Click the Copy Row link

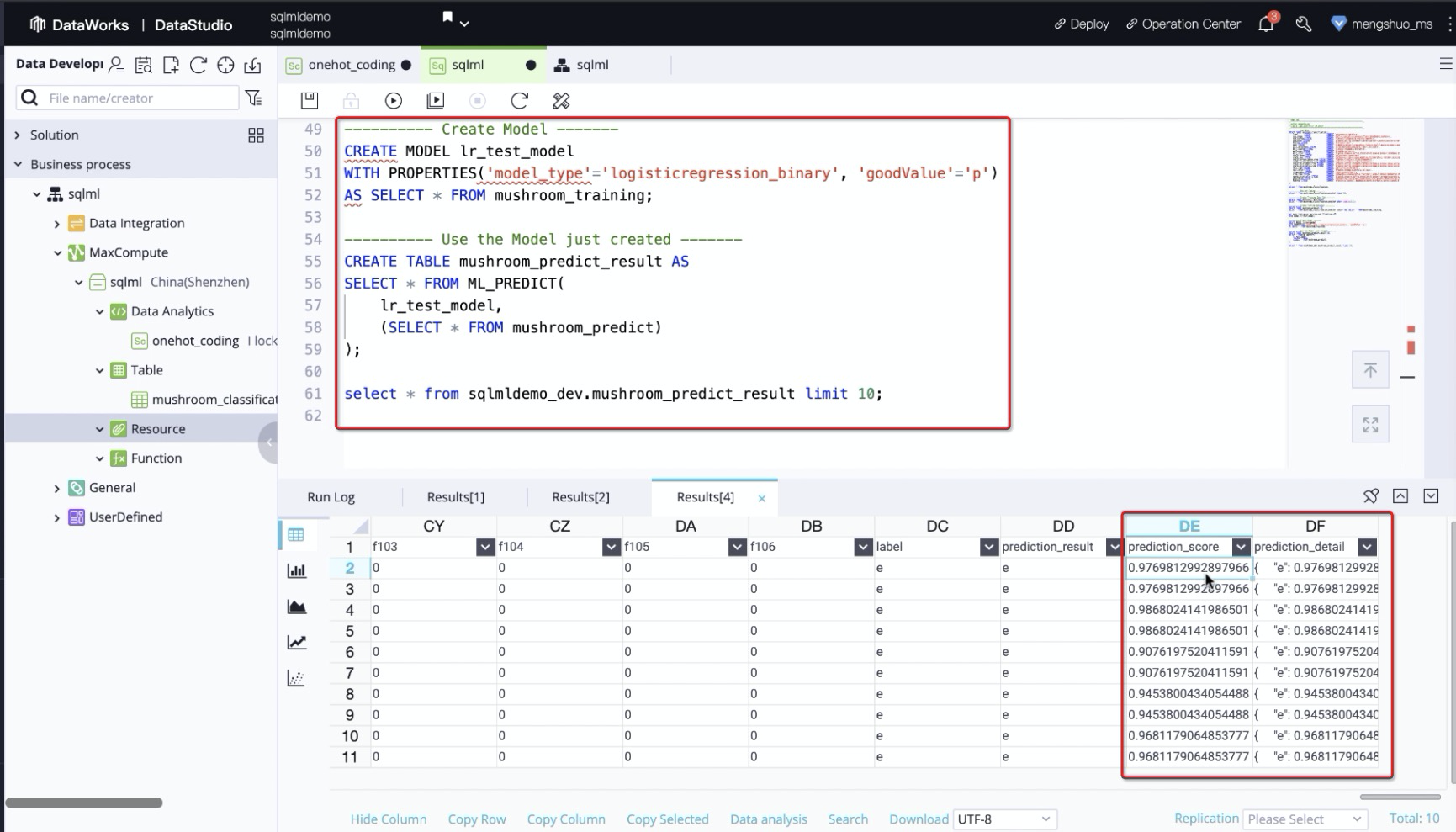[476, 819]
